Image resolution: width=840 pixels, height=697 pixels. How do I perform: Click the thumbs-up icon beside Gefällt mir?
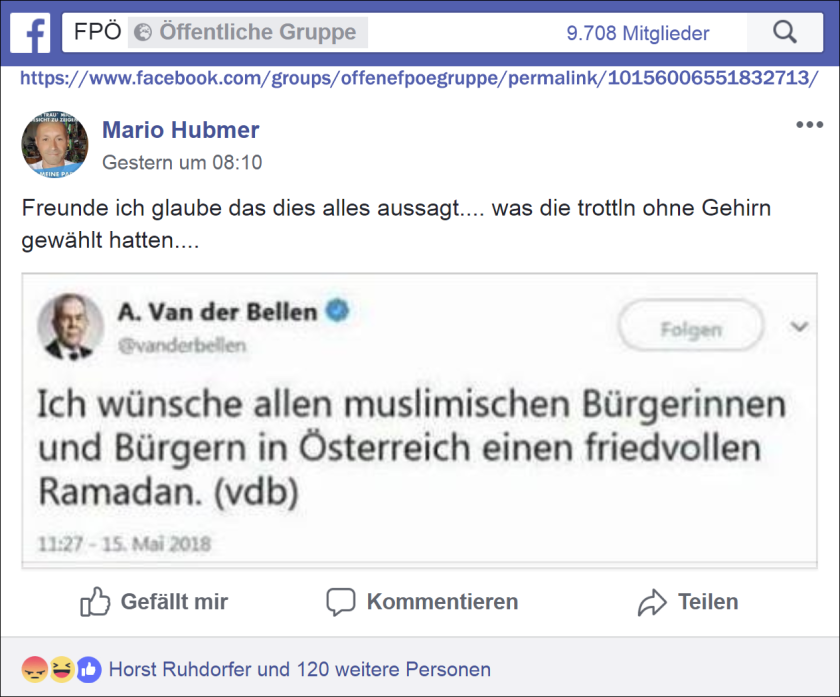95,602
